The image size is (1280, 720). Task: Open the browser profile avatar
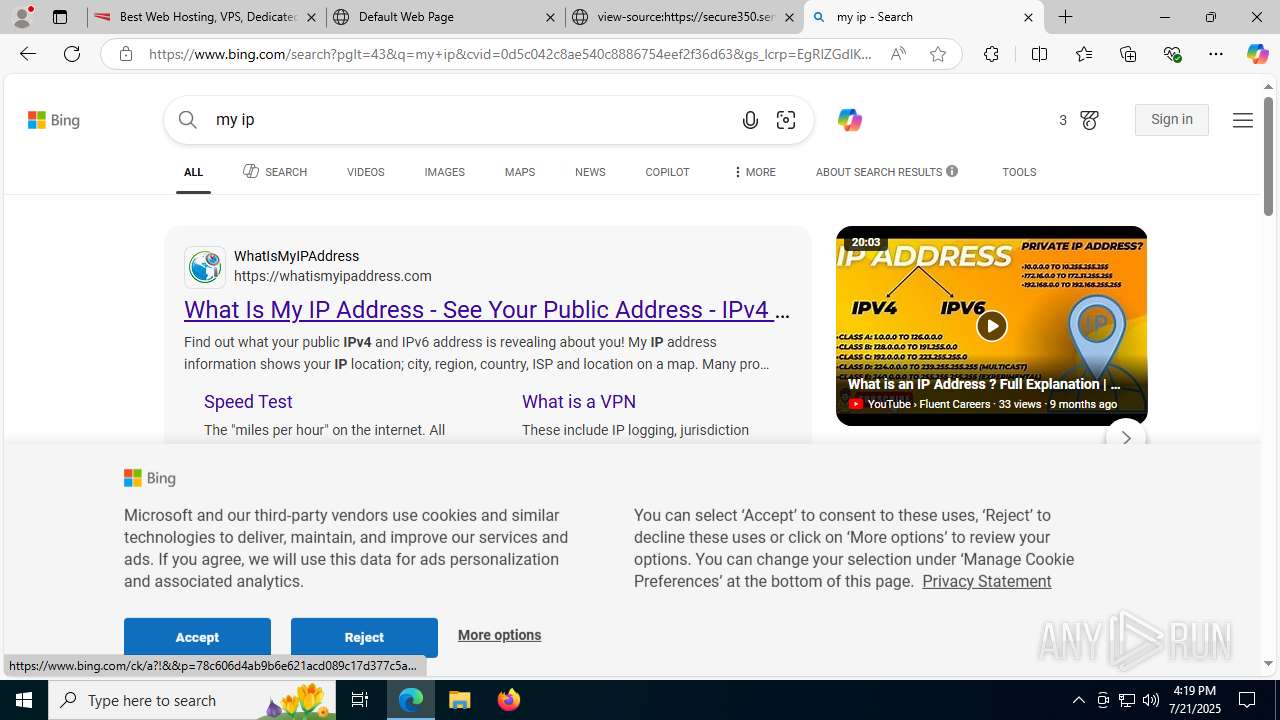click(x=22, y=17)
